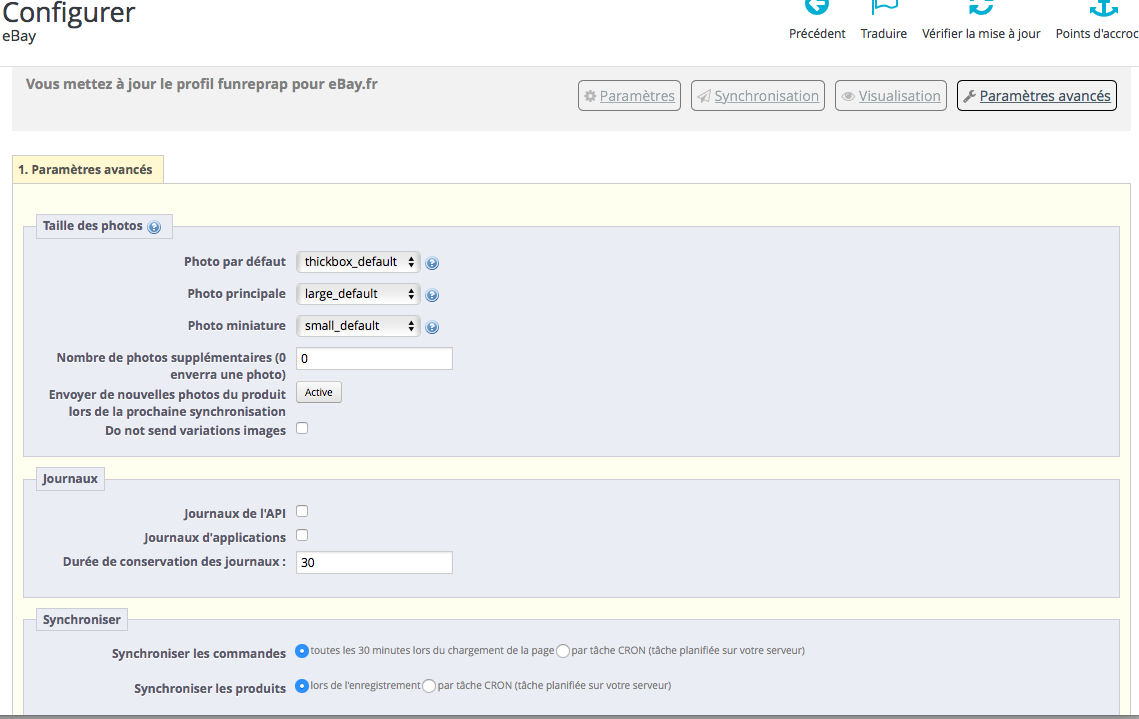Show help for Photo principale
The height and width of the screenshot is (719, 1139).
click(432, 295)
